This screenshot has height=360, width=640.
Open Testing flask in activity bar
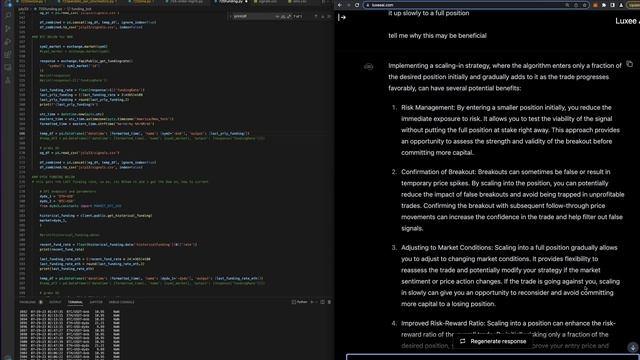8,80
